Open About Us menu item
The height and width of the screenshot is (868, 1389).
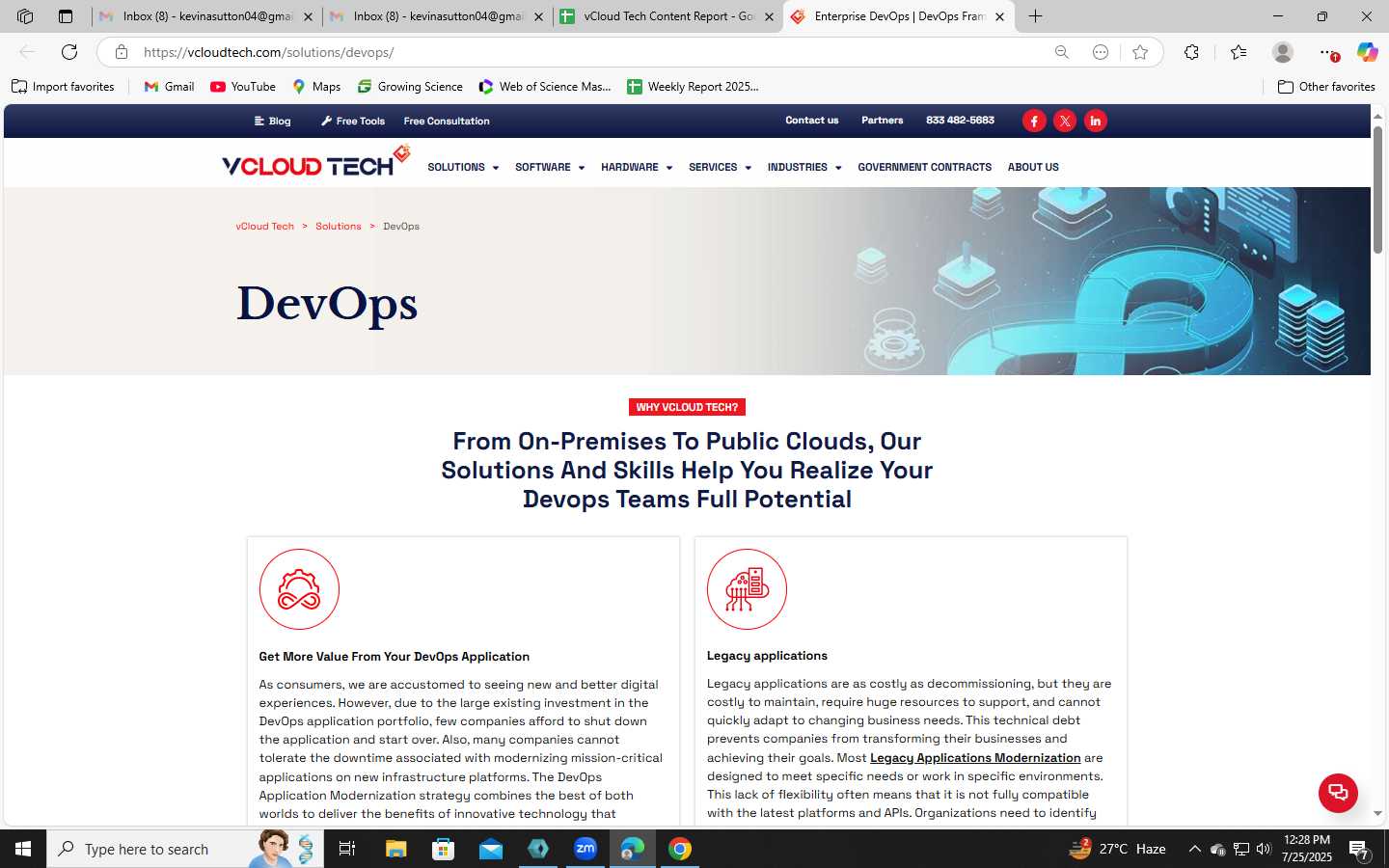click(x=1033, y=167)
